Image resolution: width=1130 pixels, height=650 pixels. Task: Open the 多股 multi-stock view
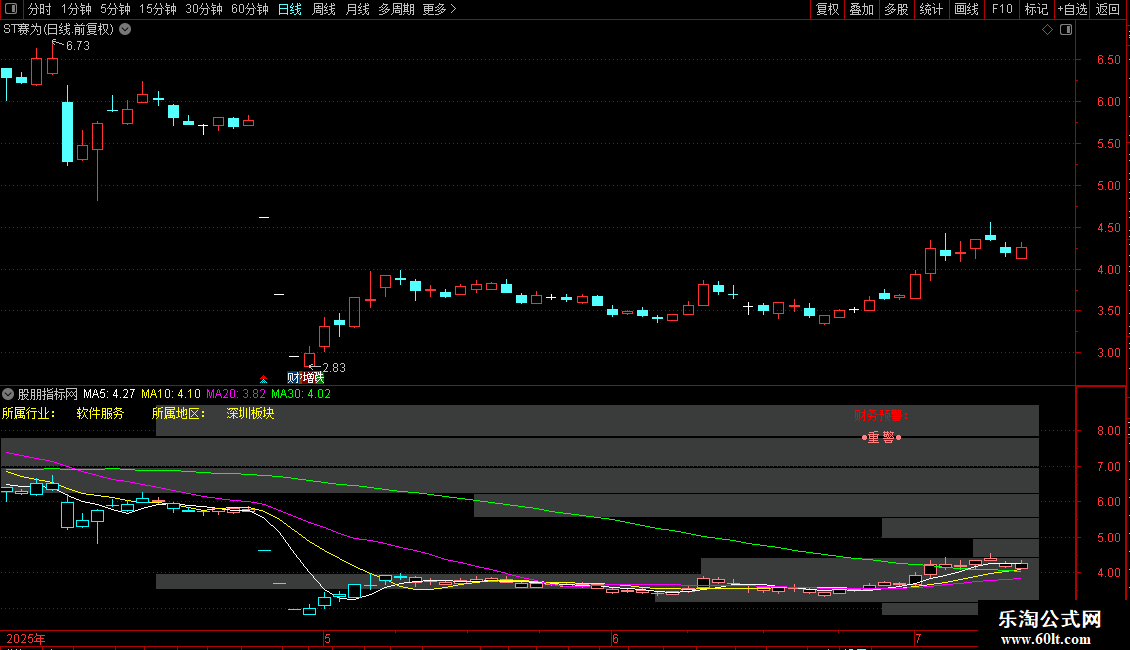tap(896, 9)
